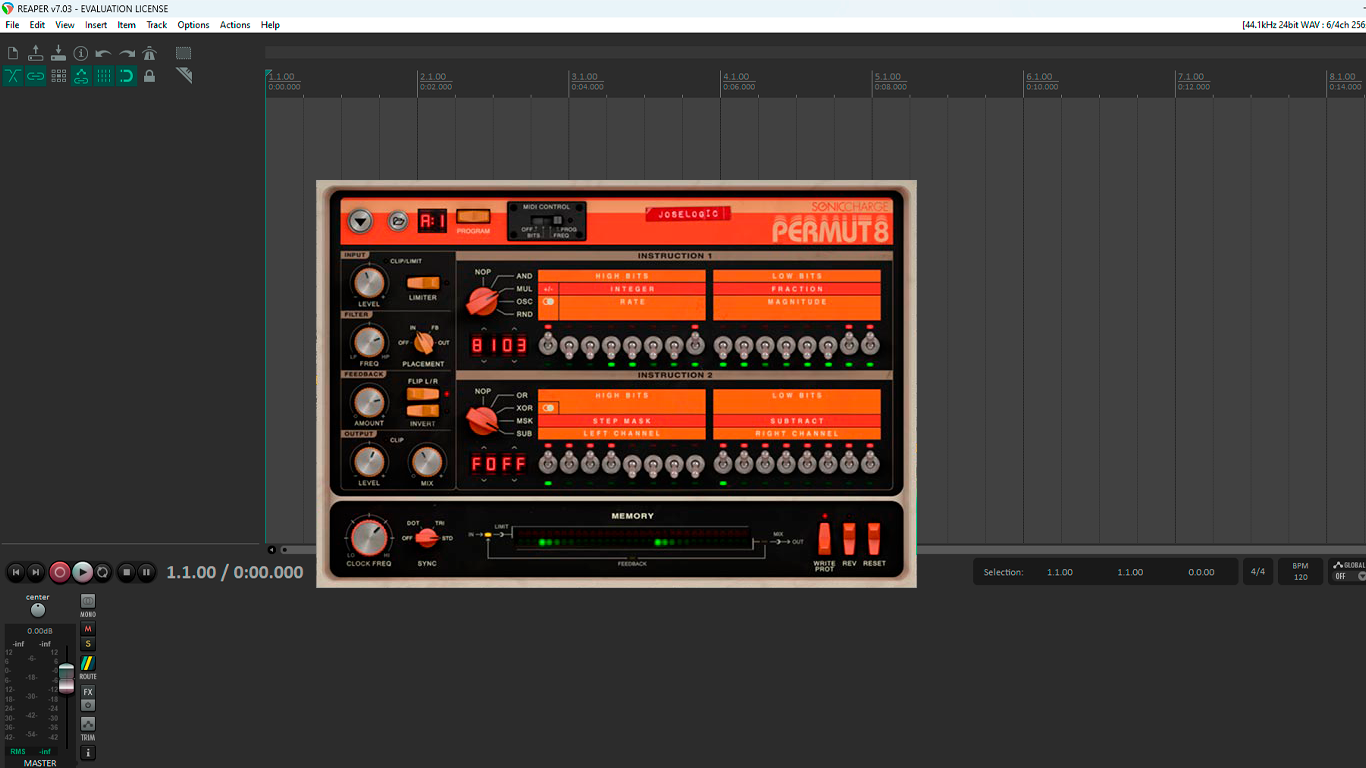
Task: Click the open project upload-arrow icon
Action: [36, 53]
